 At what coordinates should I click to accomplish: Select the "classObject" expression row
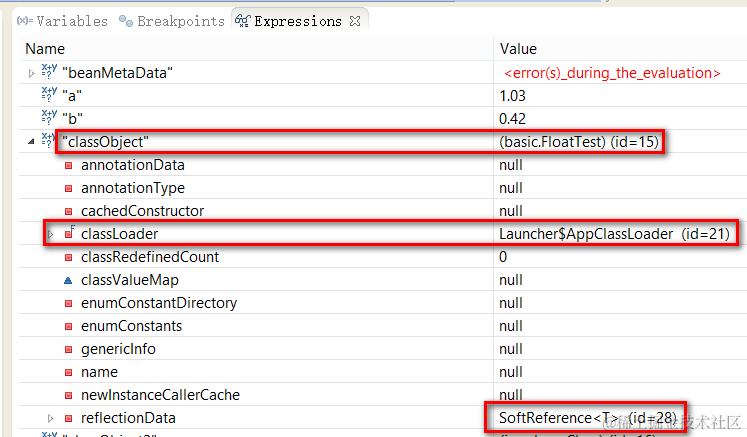[383, 142]
